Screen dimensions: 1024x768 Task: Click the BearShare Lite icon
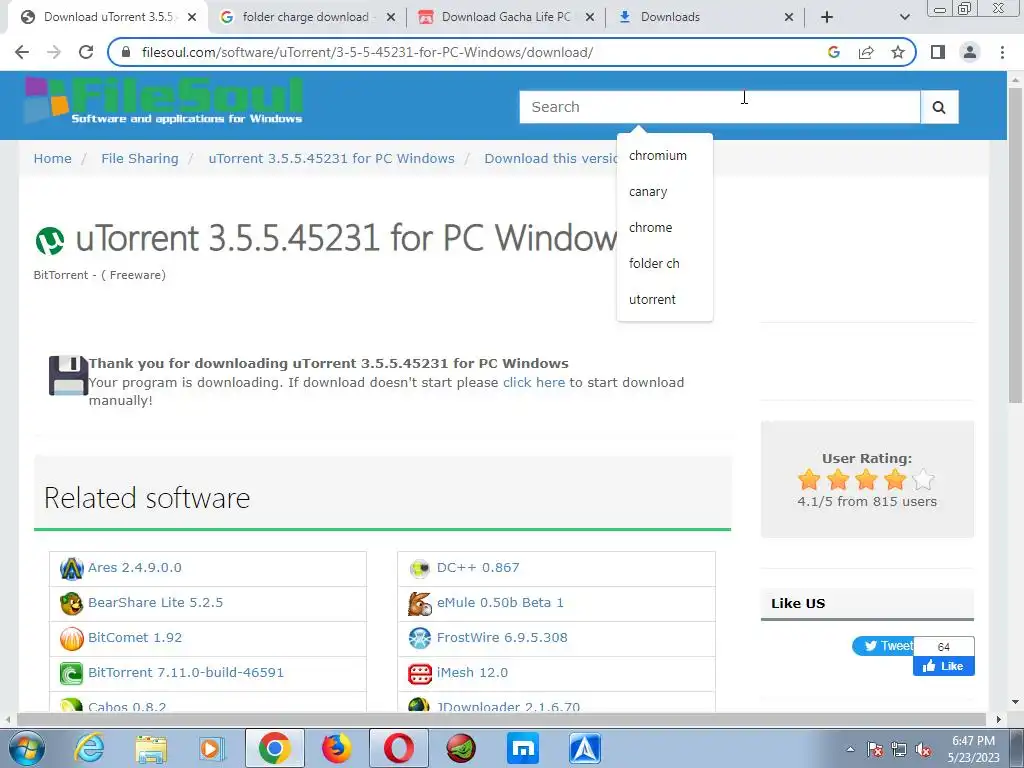tap(71, 603)
